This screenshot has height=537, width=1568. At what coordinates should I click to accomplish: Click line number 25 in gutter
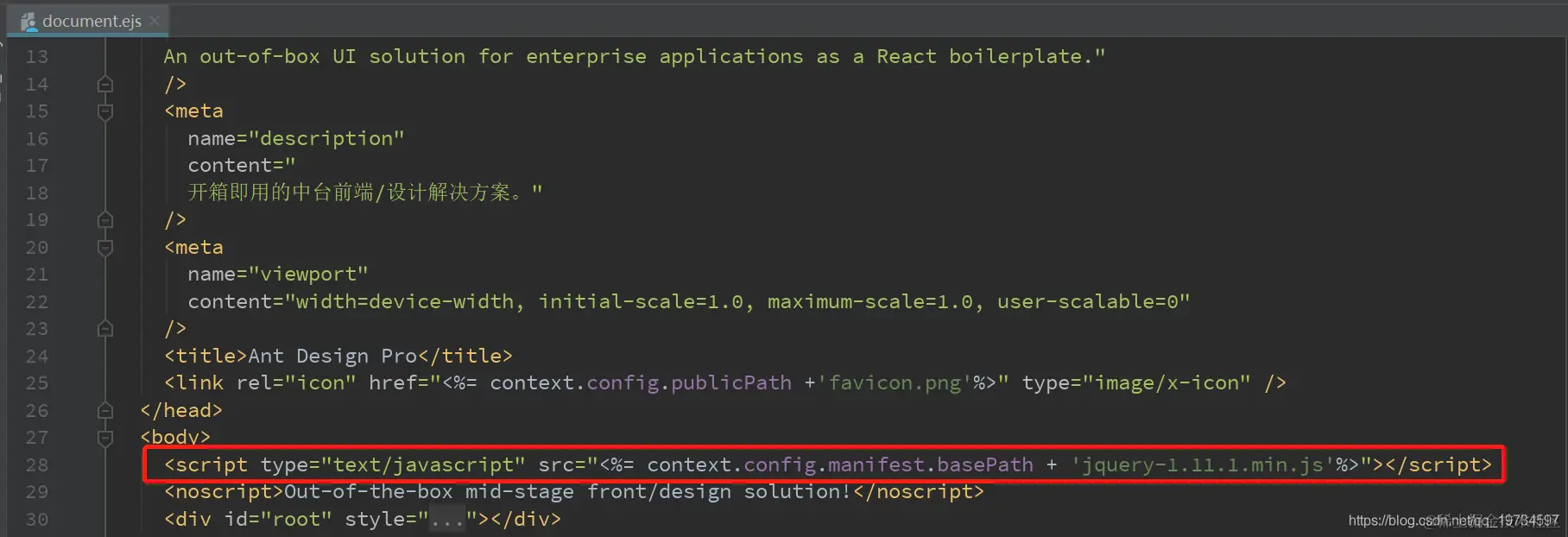coord(36,383)
